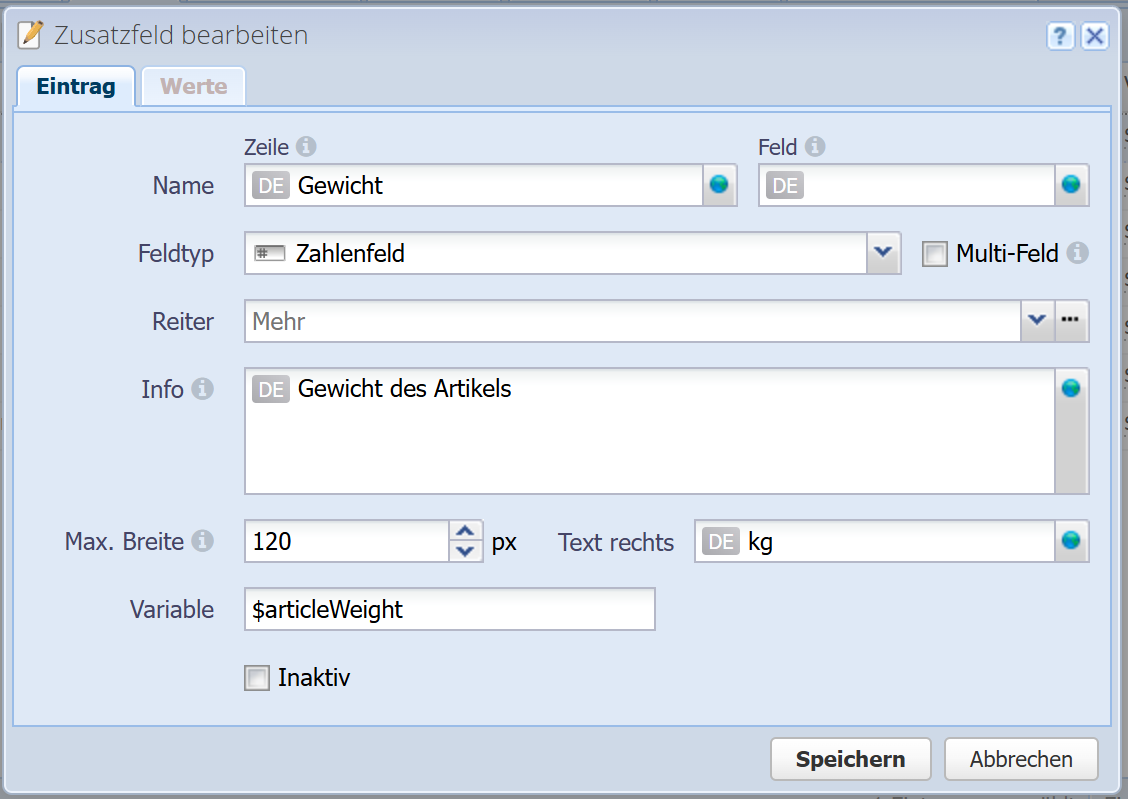Click the info icon next to Feld

[x=815, y=147]
